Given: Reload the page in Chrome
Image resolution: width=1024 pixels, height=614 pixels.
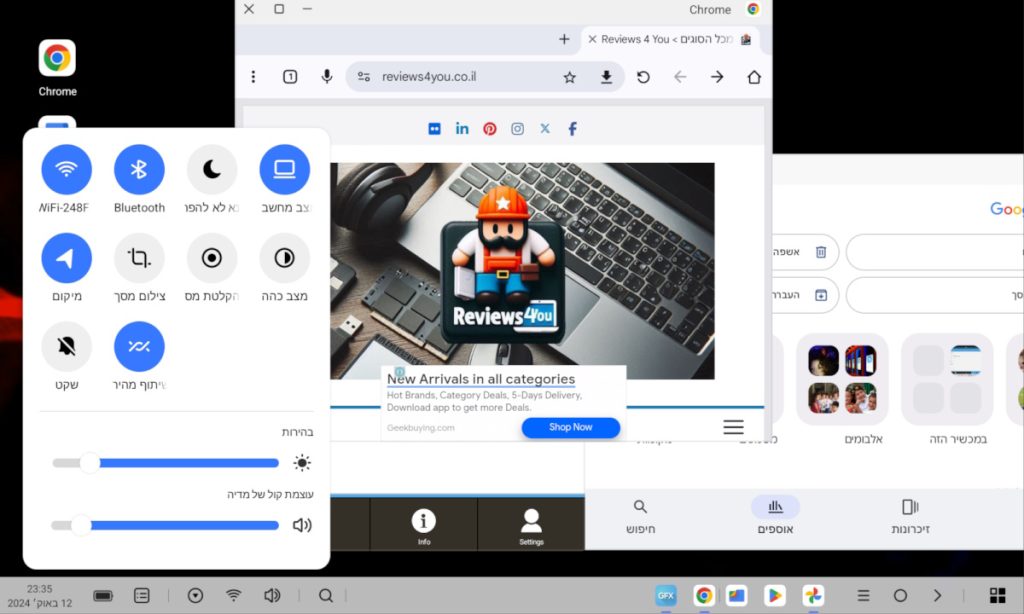Looking at the screenshot, I should pyautogui.click(x=643, y=77).
